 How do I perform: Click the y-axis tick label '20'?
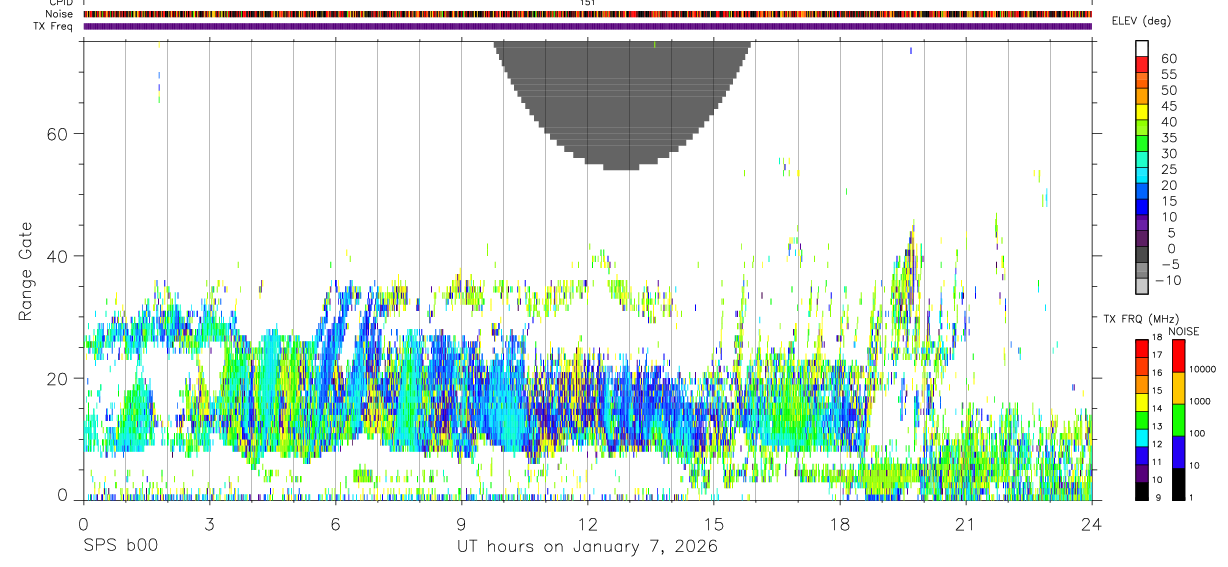(56, 378)
